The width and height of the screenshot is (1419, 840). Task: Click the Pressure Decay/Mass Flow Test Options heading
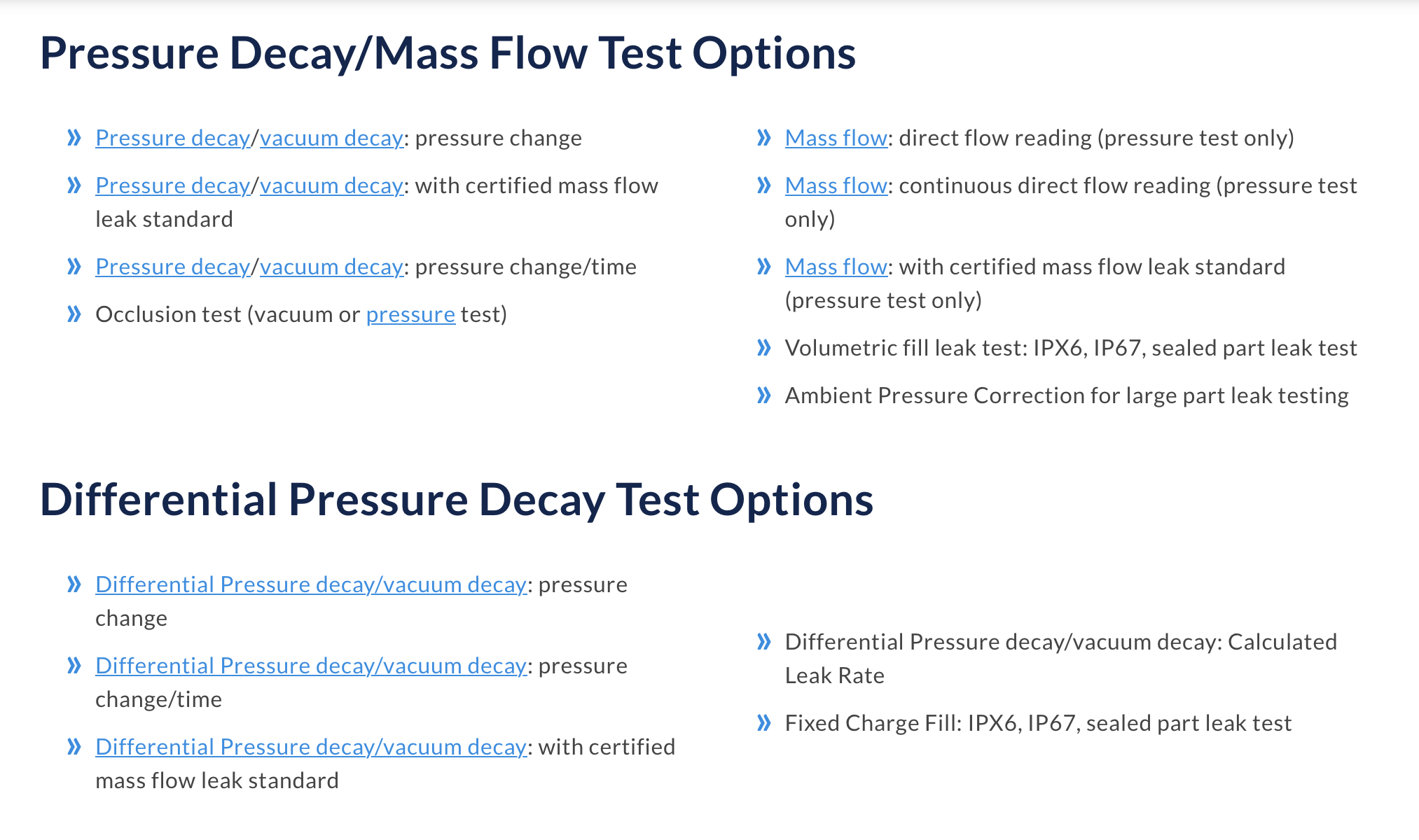448,53
